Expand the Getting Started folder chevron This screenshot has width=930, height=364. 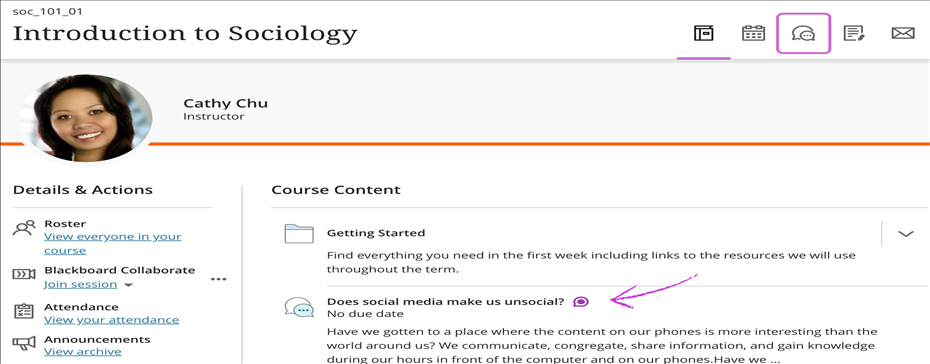(x=906, y=234)
